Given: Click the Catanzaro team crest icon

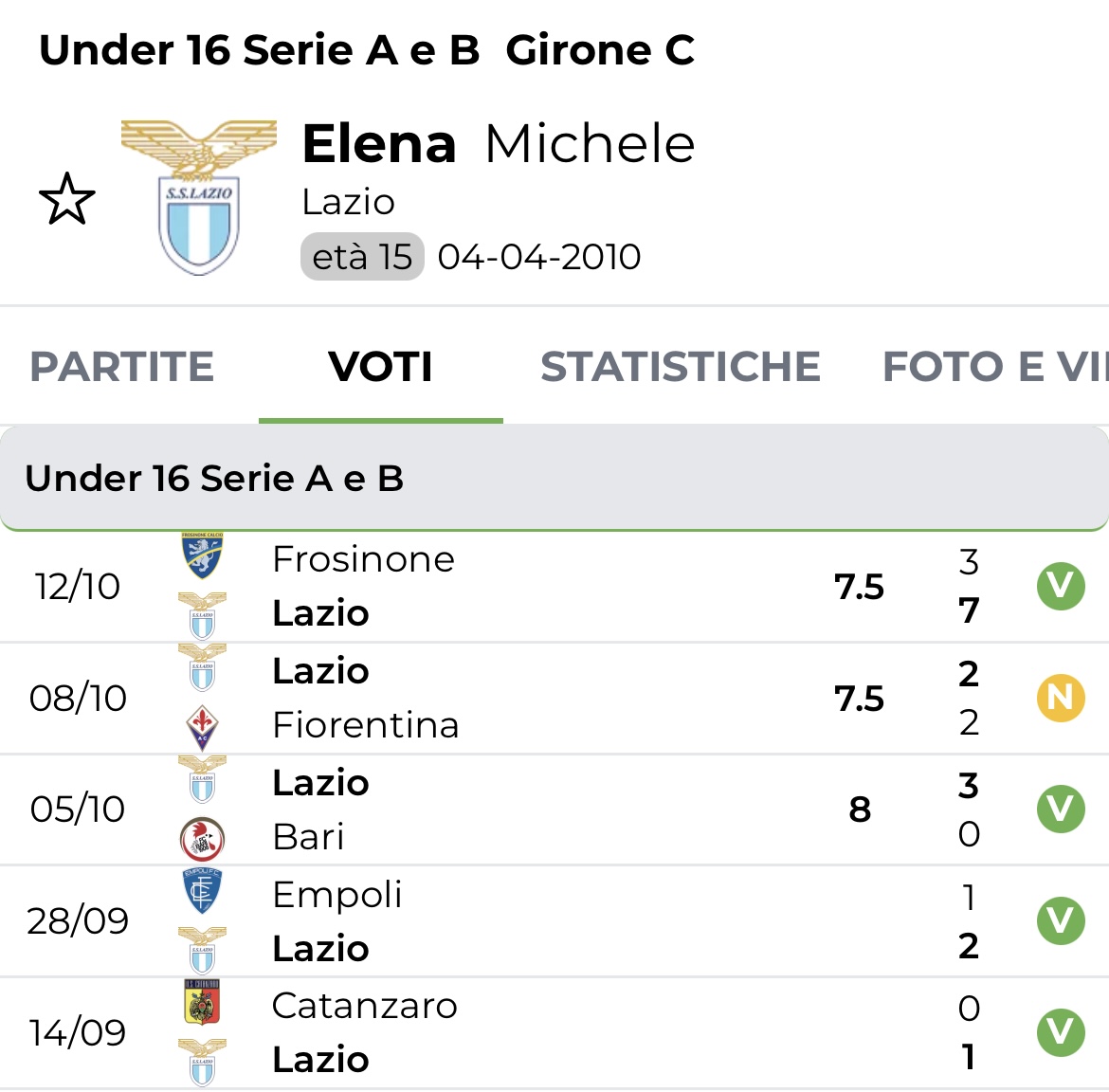Looking at the screenshot, I should pos(202,1003).
